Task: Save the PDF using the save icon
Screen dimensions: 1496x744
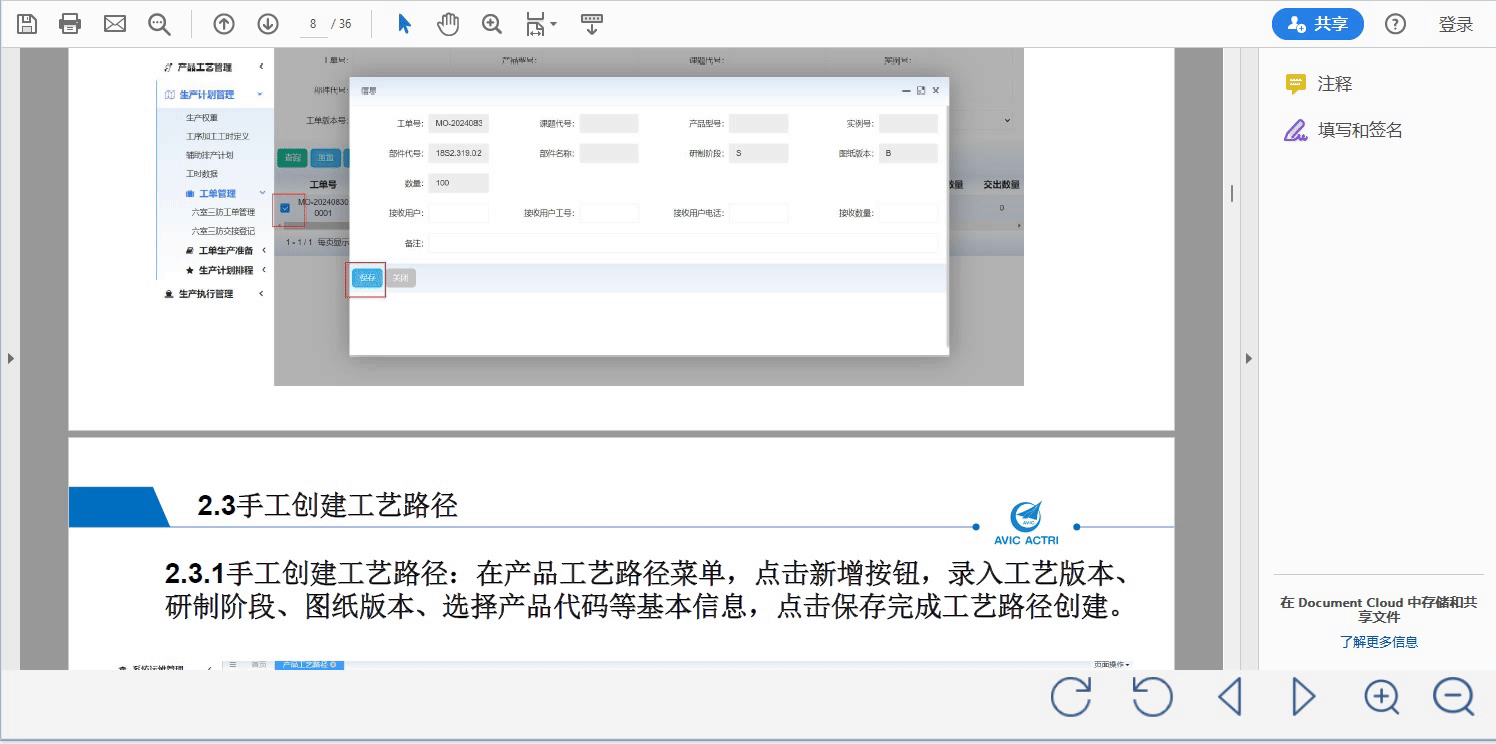Action: click(27, 23)
